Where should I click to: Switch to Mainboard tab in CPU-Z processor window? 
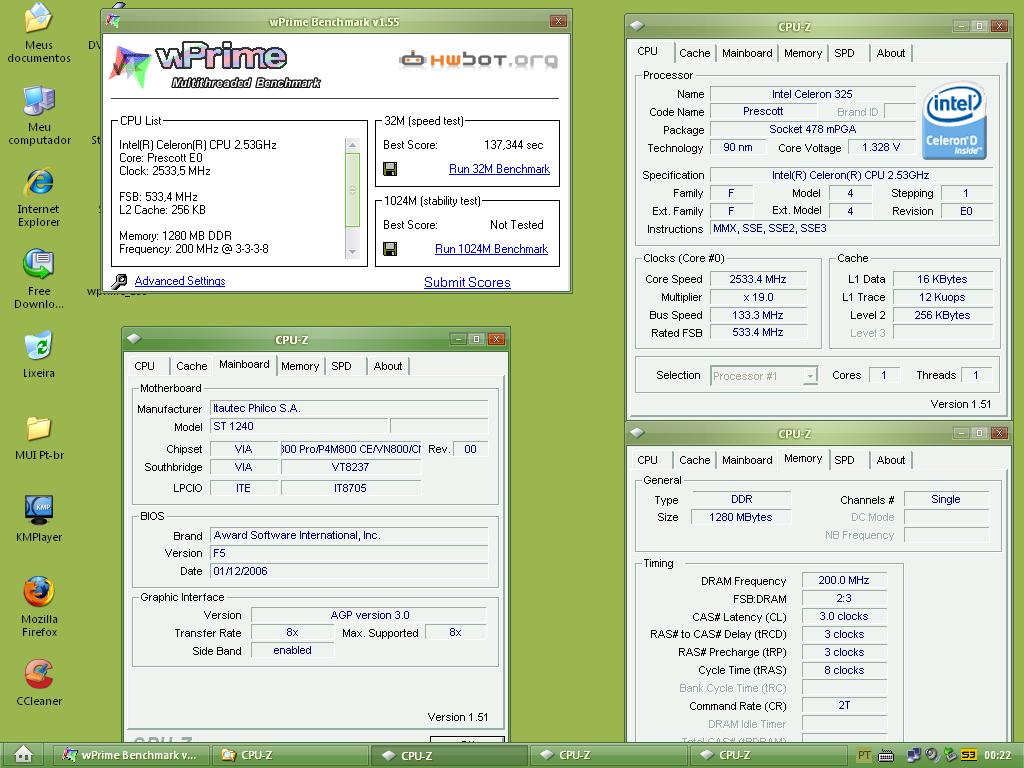(x=747, y=53)
